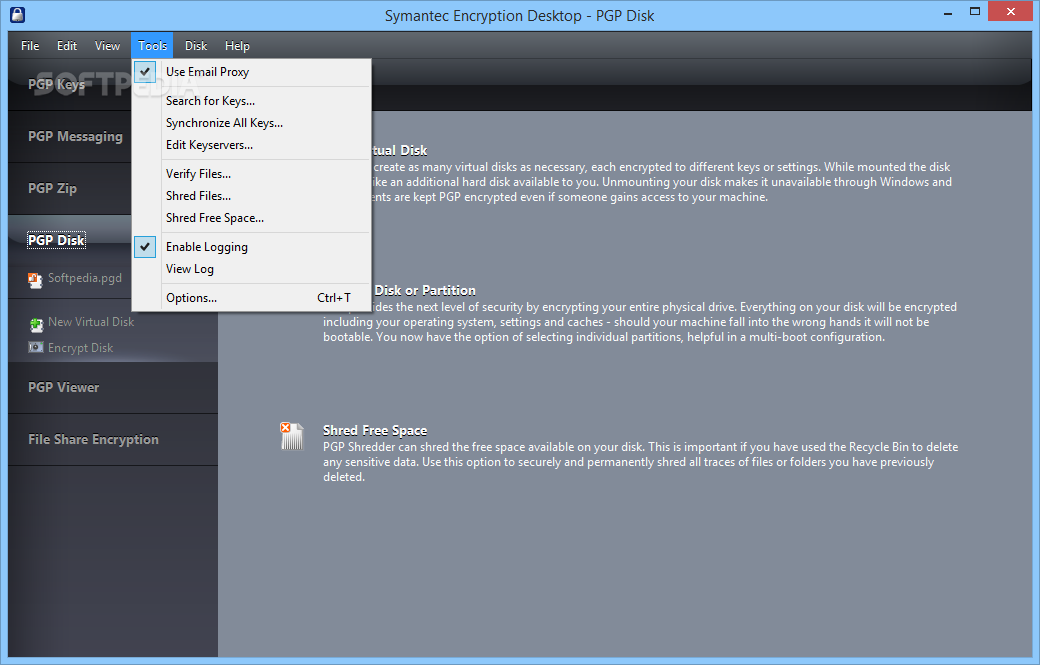Viewport: 1040px width, 665px height.
Task: Toggle Enable Logging checkmark
Action: tap(145, 247)
